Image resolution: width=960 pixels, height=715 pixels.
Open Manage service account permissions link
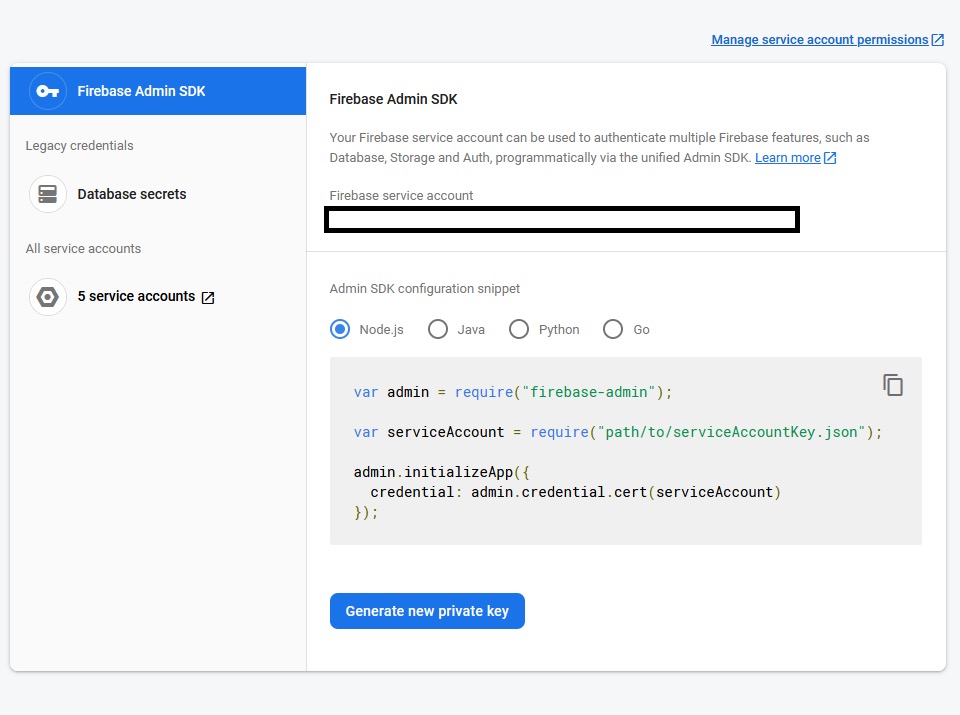(x=819, y=40)
